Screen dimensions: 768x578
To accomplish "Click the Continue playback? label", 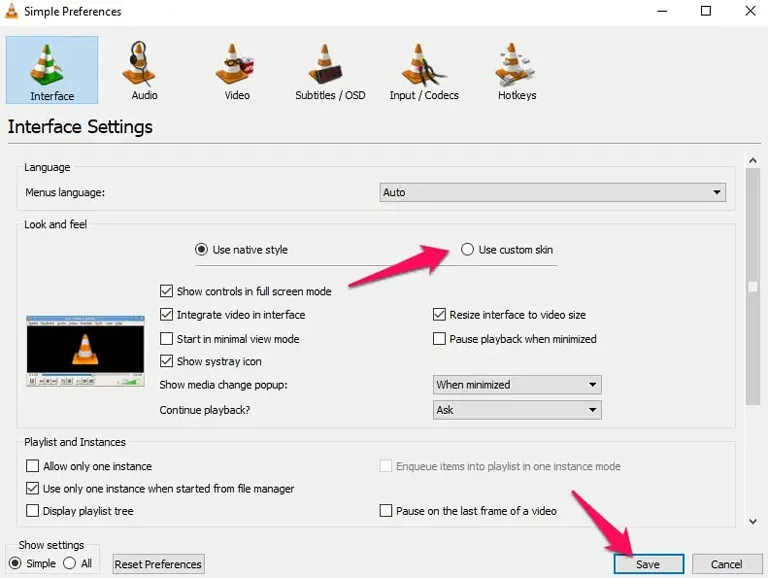I will pyautogui.click(x=205, y=410).
